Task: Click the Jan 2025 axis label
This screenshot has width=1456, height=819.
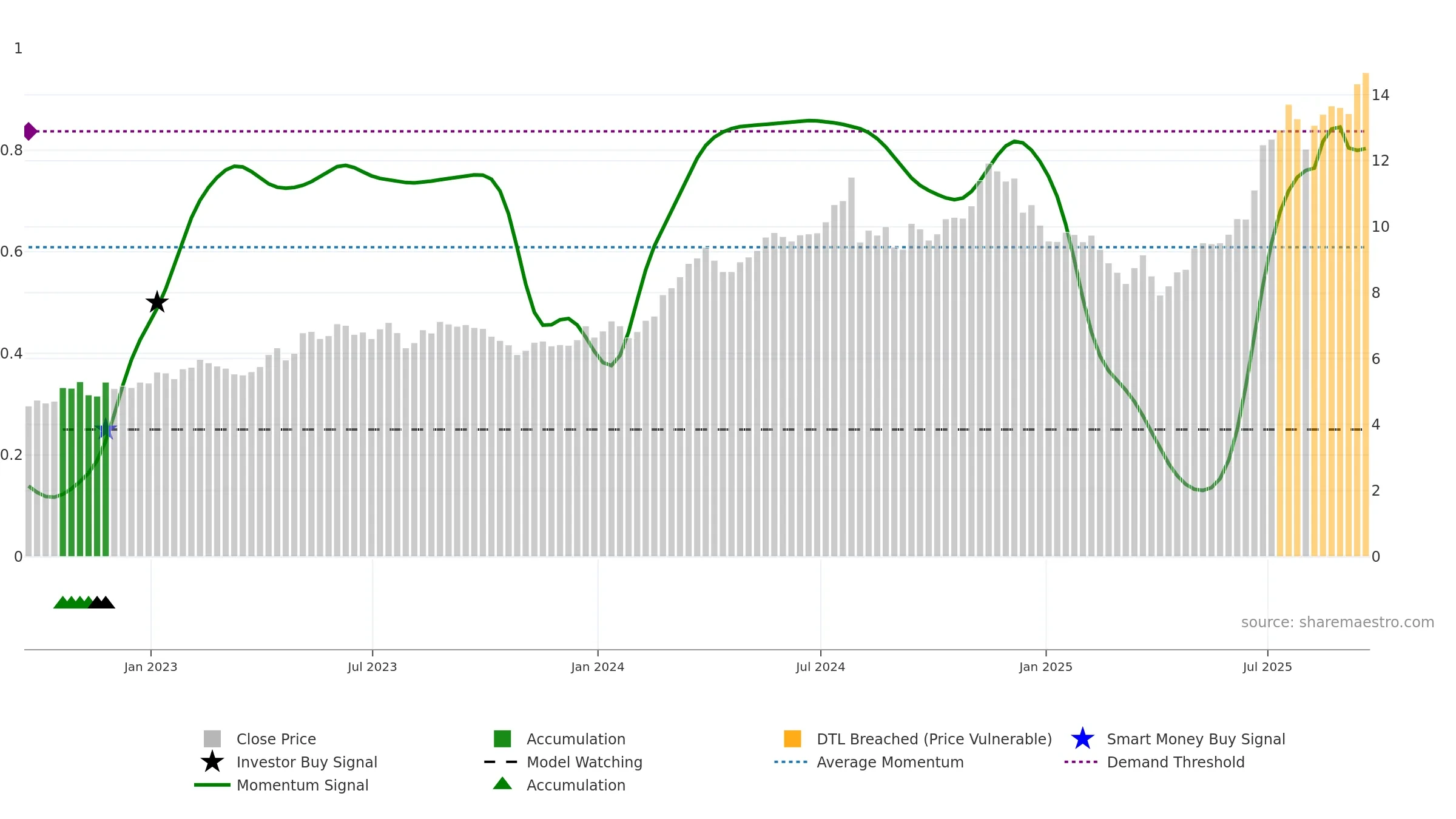Action: click(x=1046, y=667)
